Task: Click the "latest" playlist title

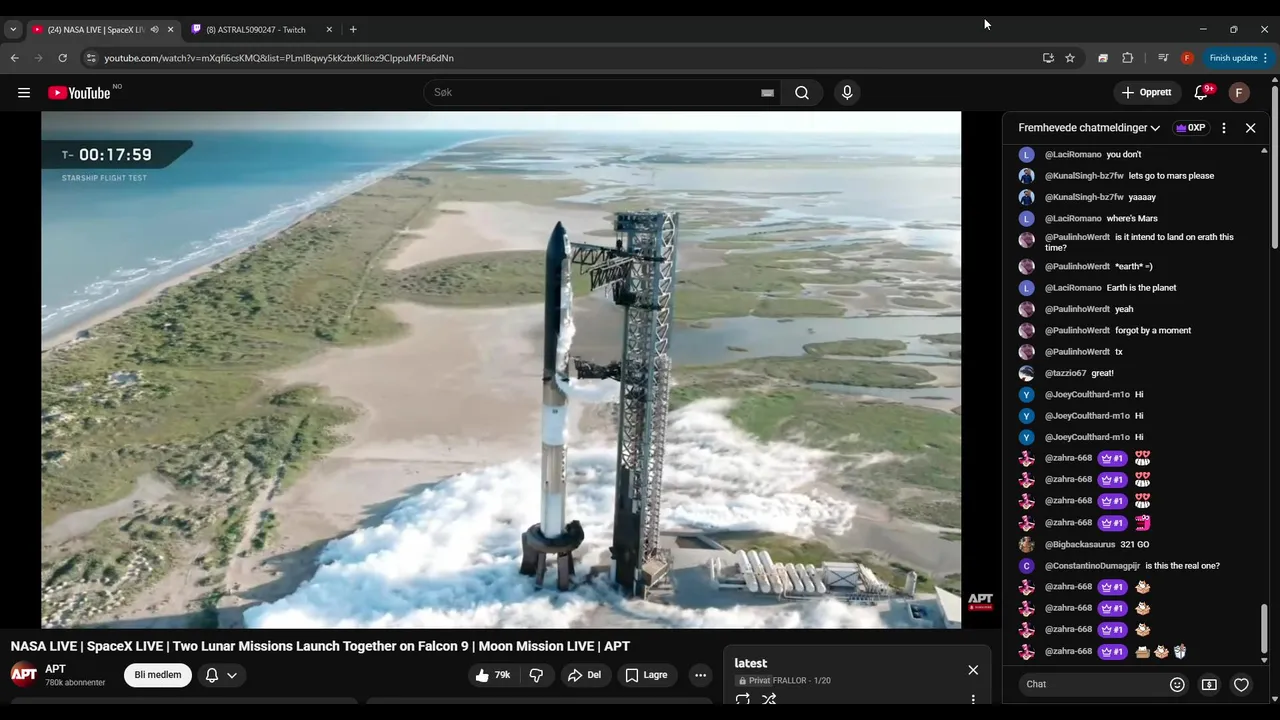Action: pyautogui.click(x=751, y=664)
